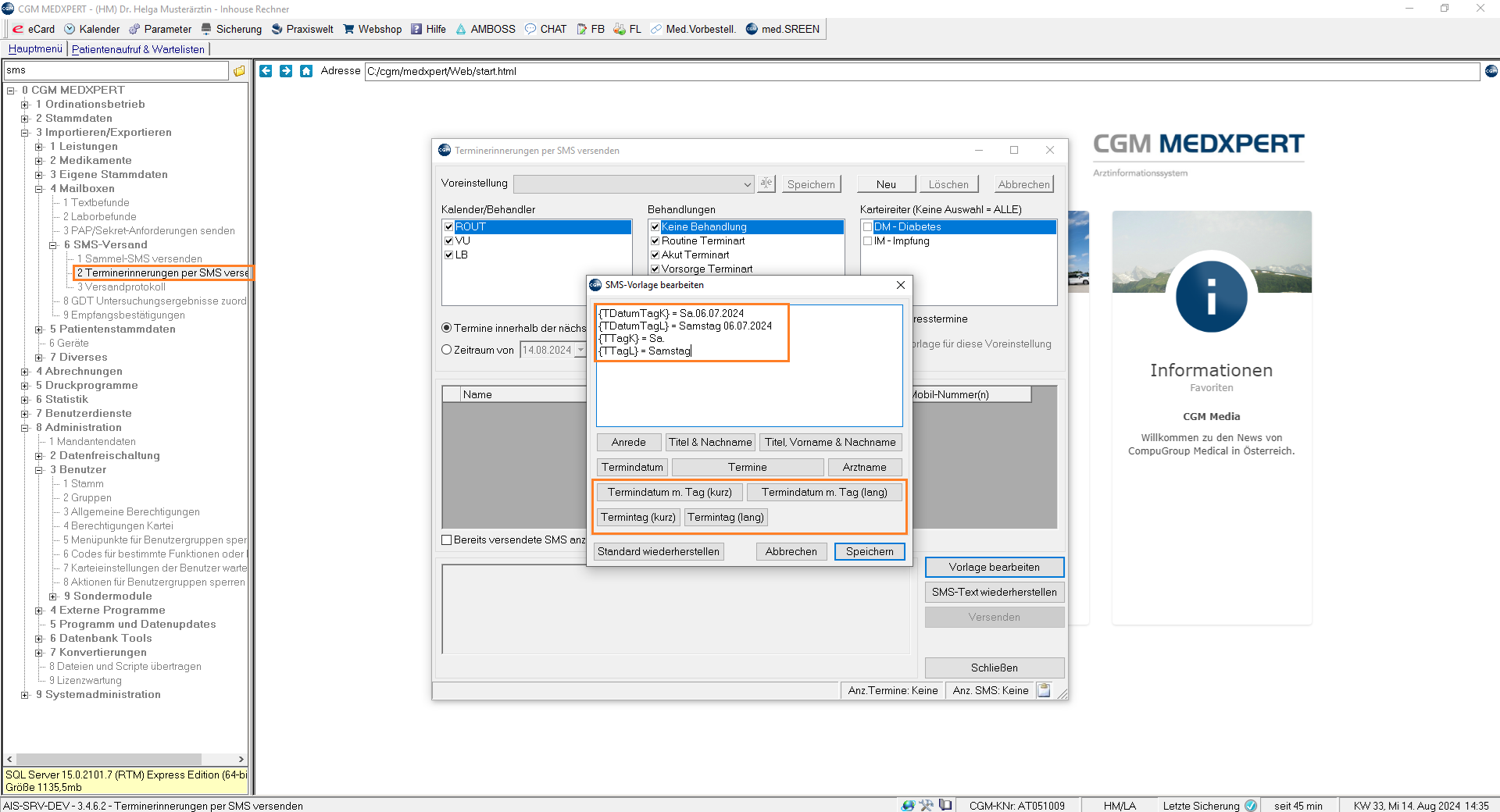The height and width of the screenshot is (812, 1500).
Task: Click the clipboard icon beside Anz. SMS
Action: click(x=1044, y=690)
